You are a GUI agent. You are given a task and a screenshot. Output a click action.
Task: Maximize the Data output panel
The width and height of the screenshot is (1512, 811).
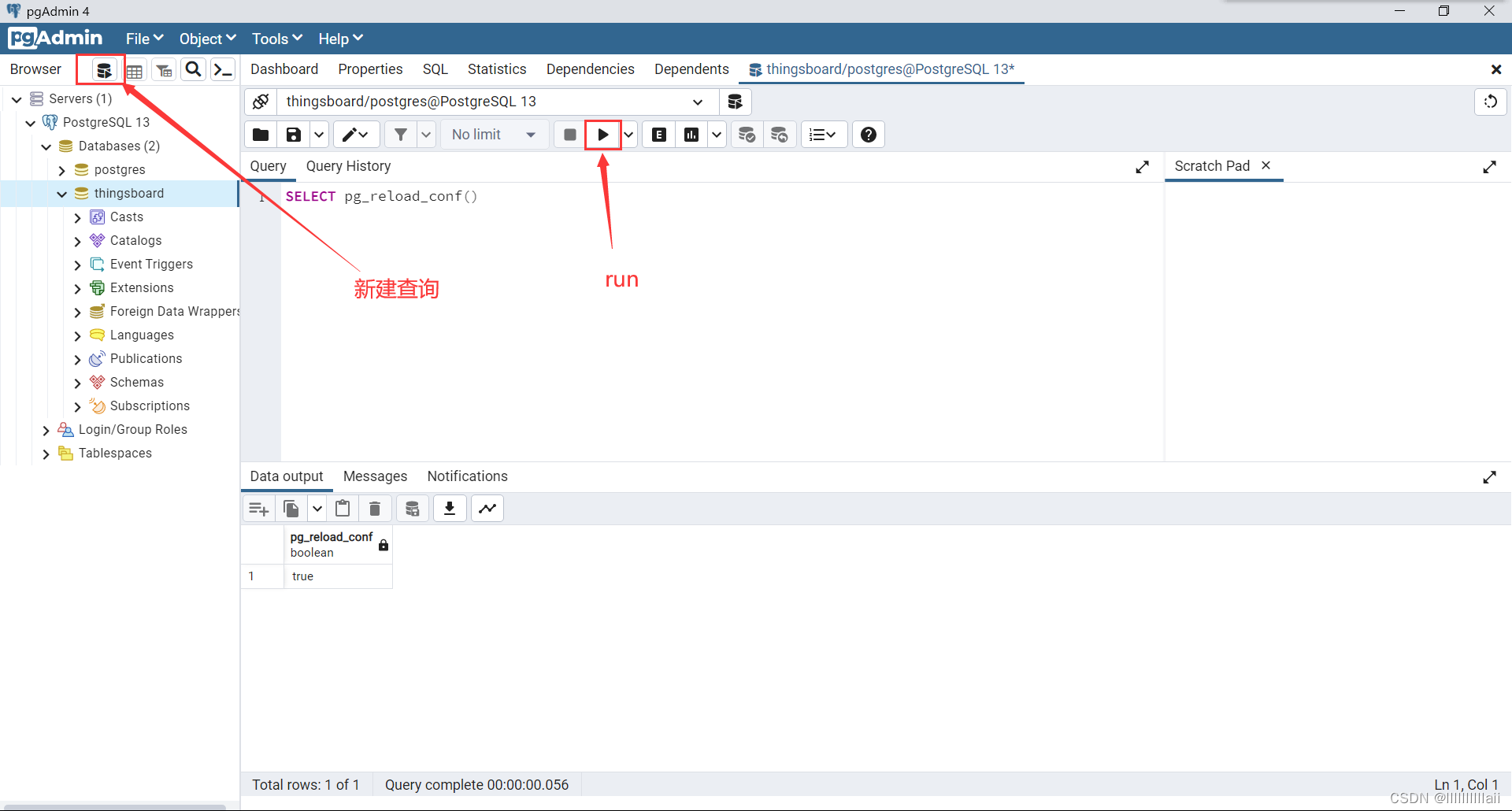[x=1490, y=477]
